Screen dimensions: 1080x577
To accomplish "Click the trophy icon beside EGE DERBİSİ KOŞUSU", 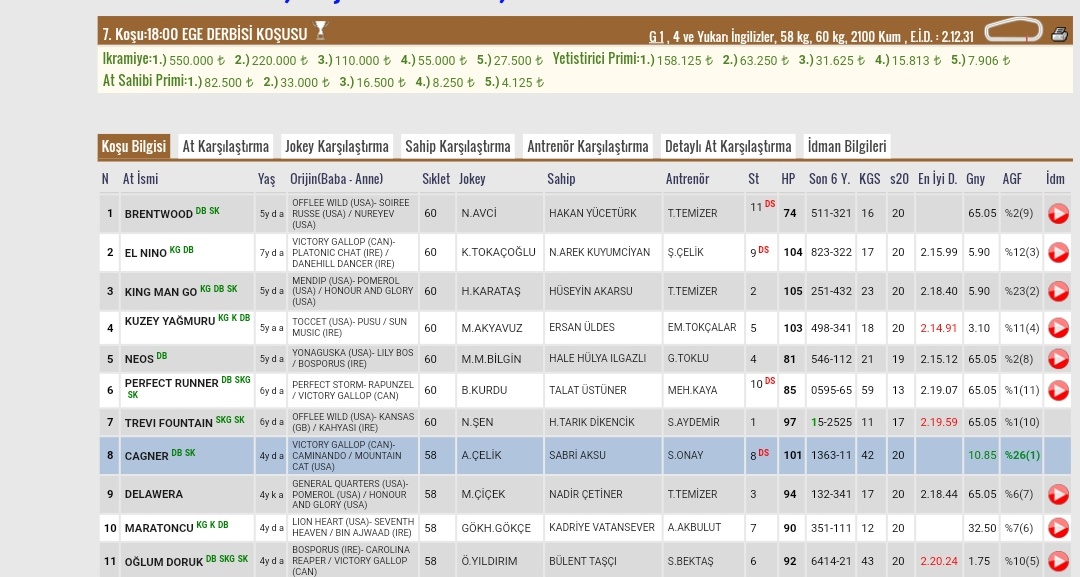I will click(x=320, y=30).
